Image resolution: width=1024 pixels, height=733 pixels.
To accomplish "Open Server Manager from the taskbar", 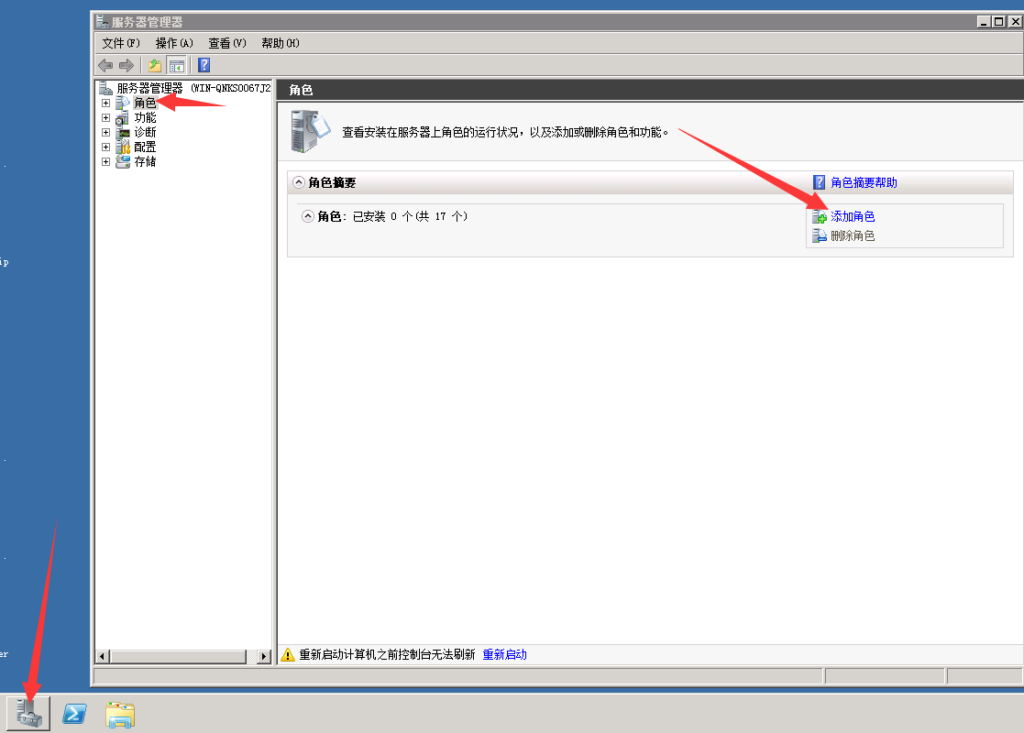I will (28, 712).
